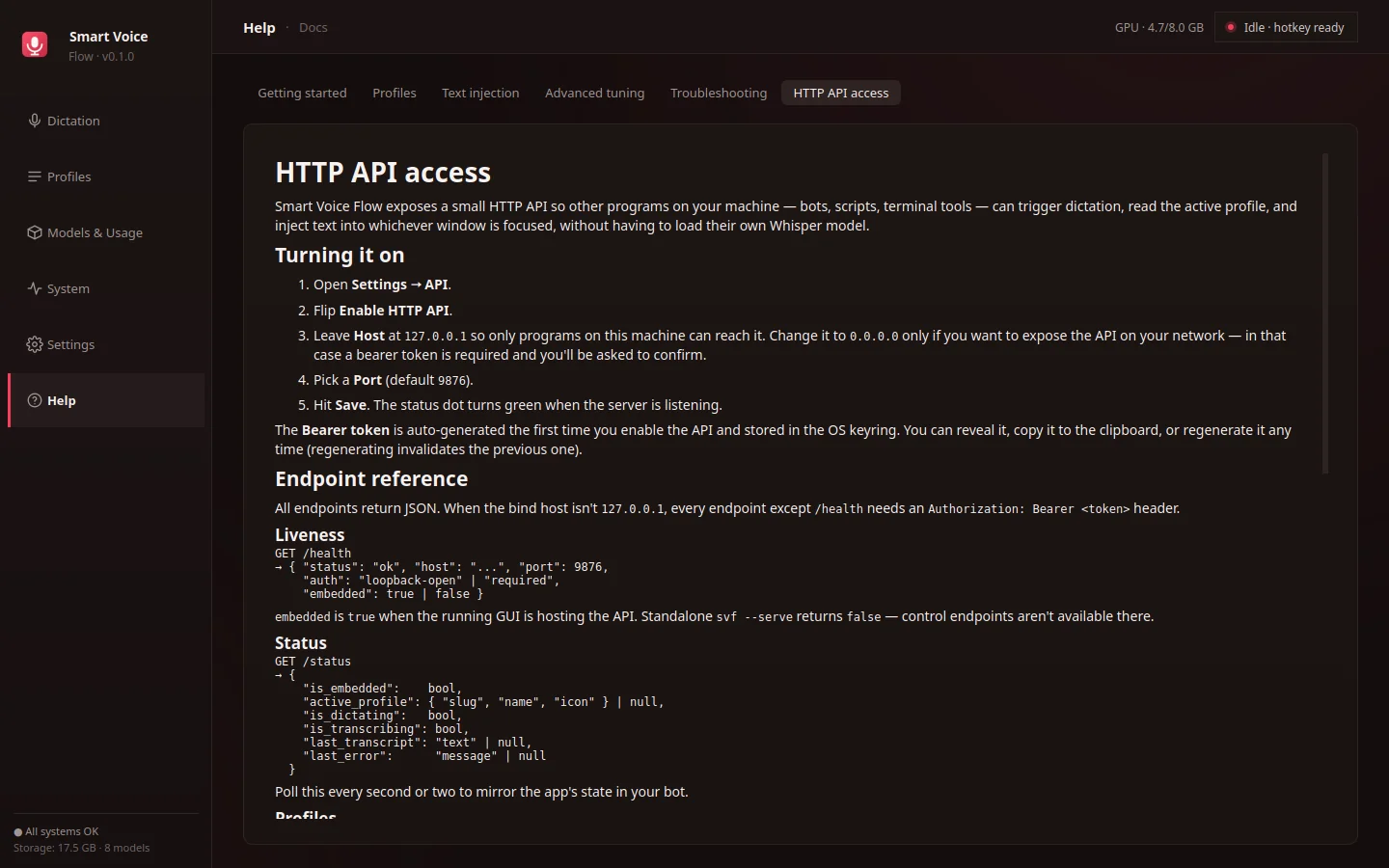Click the "last_transcript" code line
Screen dimensions: 1389x868
point(417,743)
